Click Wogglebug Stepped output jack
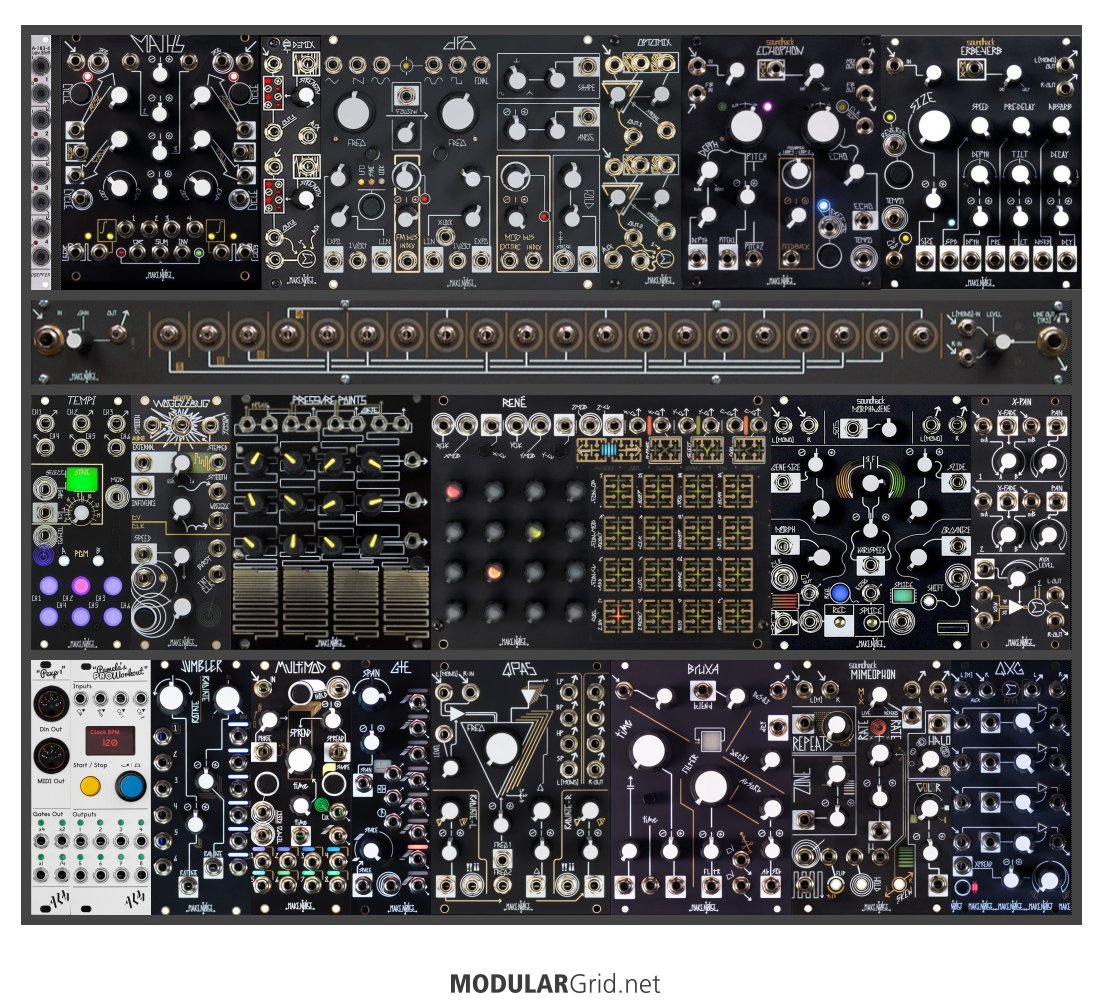 (216, 462)
